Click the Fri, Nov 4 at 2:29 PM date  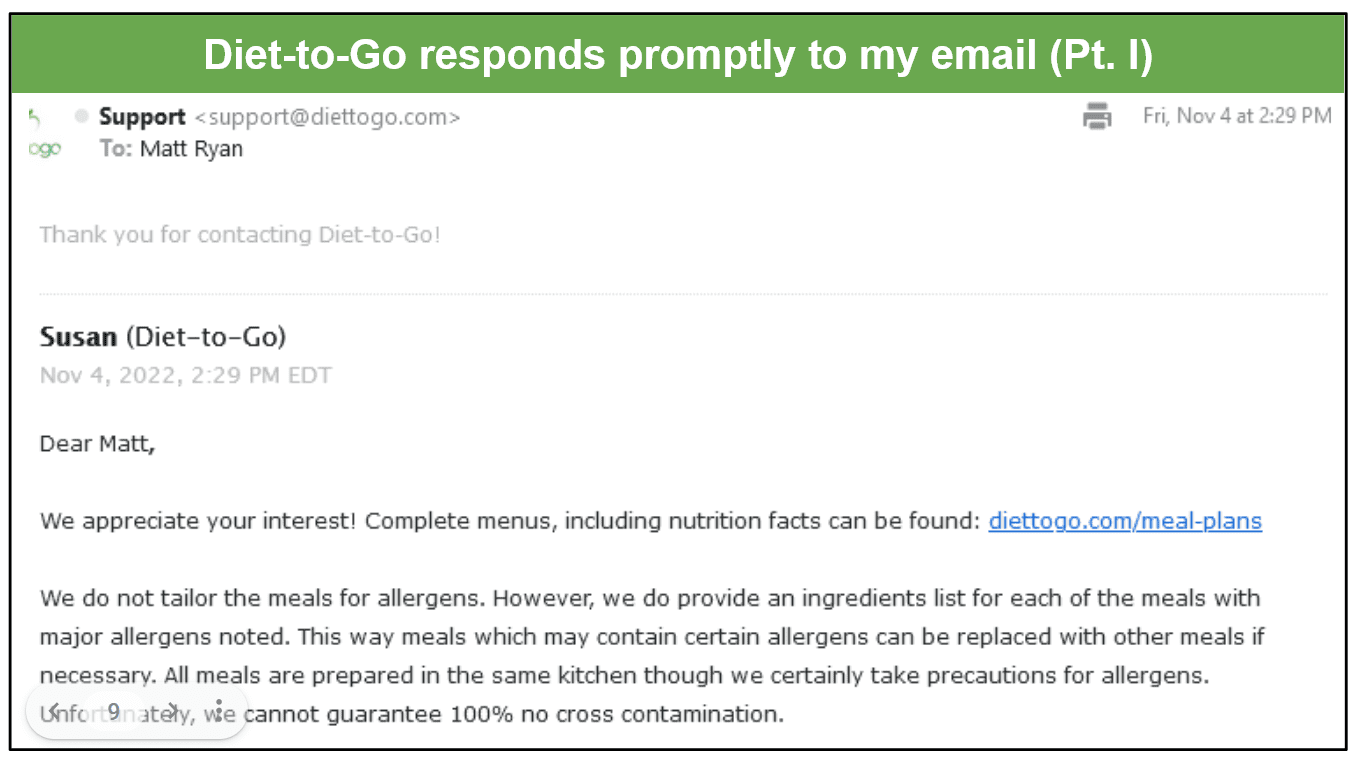[x=1237, y=116]
